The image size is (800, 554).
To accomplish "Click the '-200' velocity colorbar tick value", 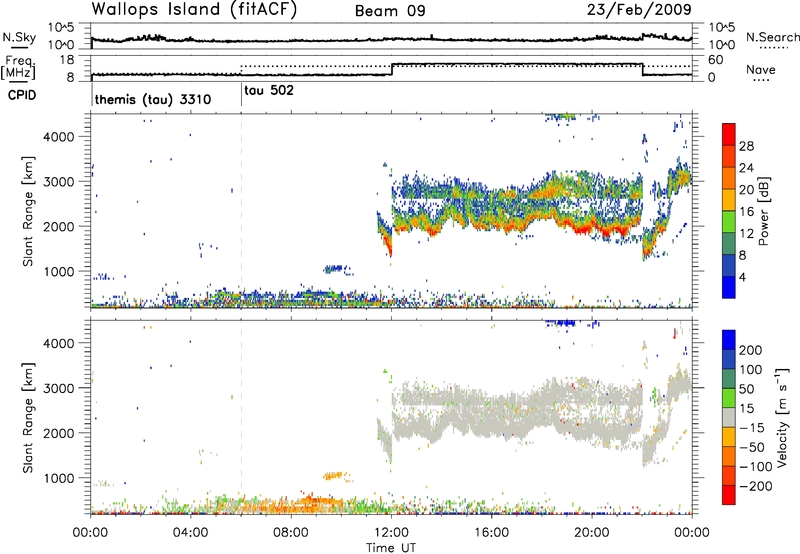I will point(755,486).
